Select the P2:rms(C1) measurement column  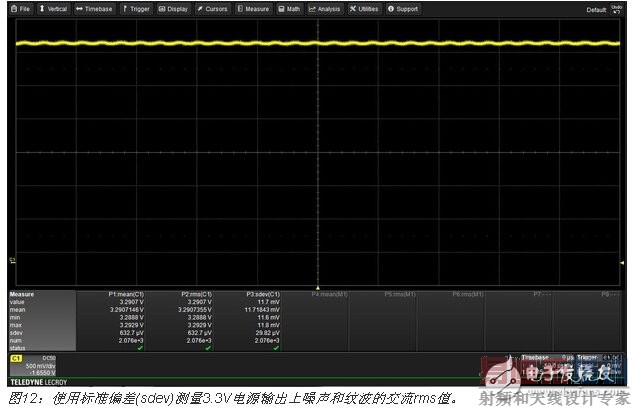pyautogui.click(x=178, y=321)
